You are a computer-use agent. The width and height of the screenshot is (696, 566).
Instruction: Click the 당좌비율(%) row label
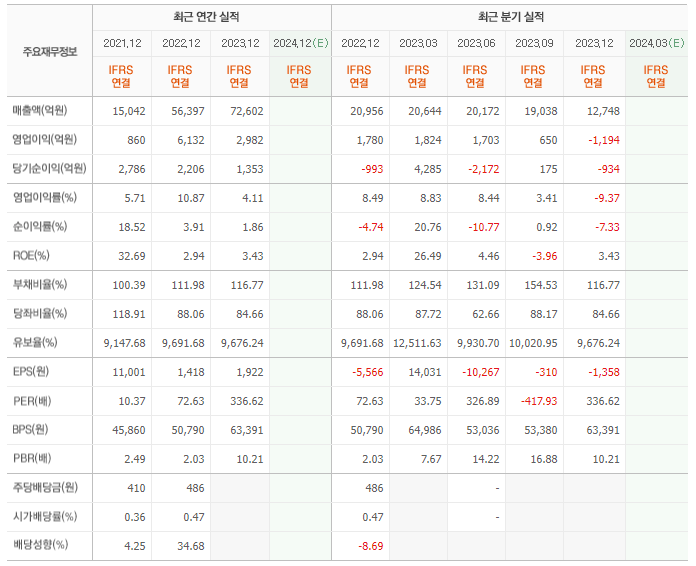click(x=40, y=313)
